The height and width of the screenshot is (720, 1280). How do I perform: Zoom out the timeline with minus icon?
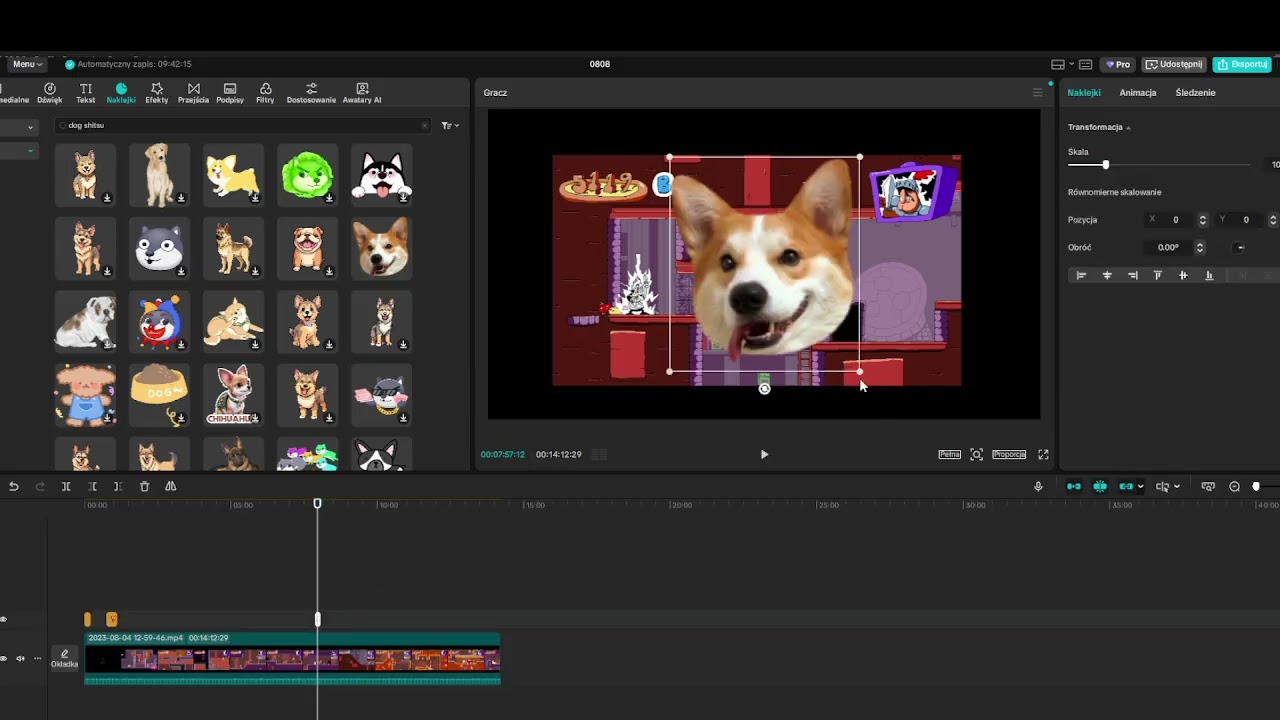[x=1234, y=487]
